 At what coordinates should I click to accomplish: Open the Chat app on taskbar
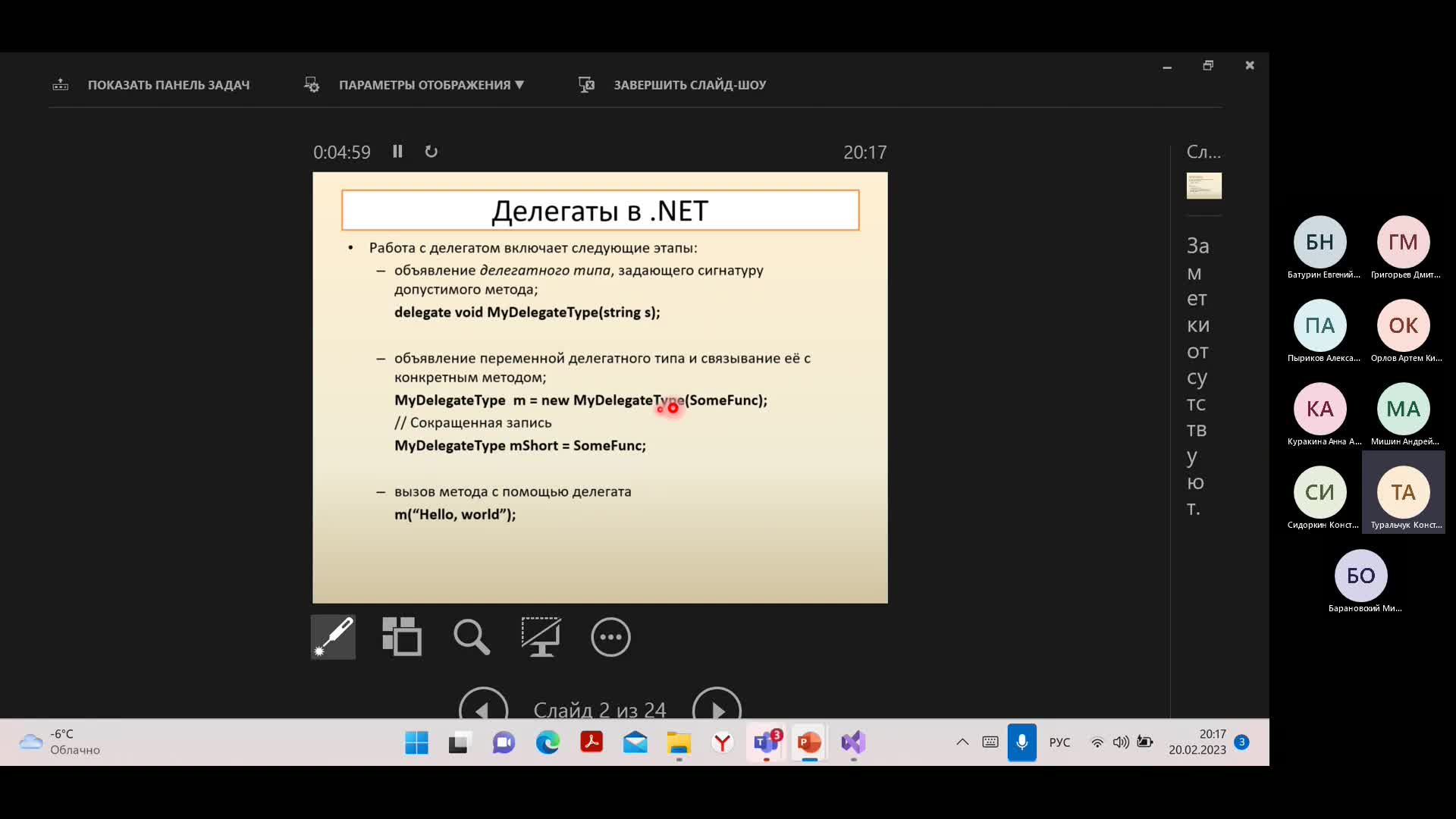pyautogui.click(x=504, y=742)
